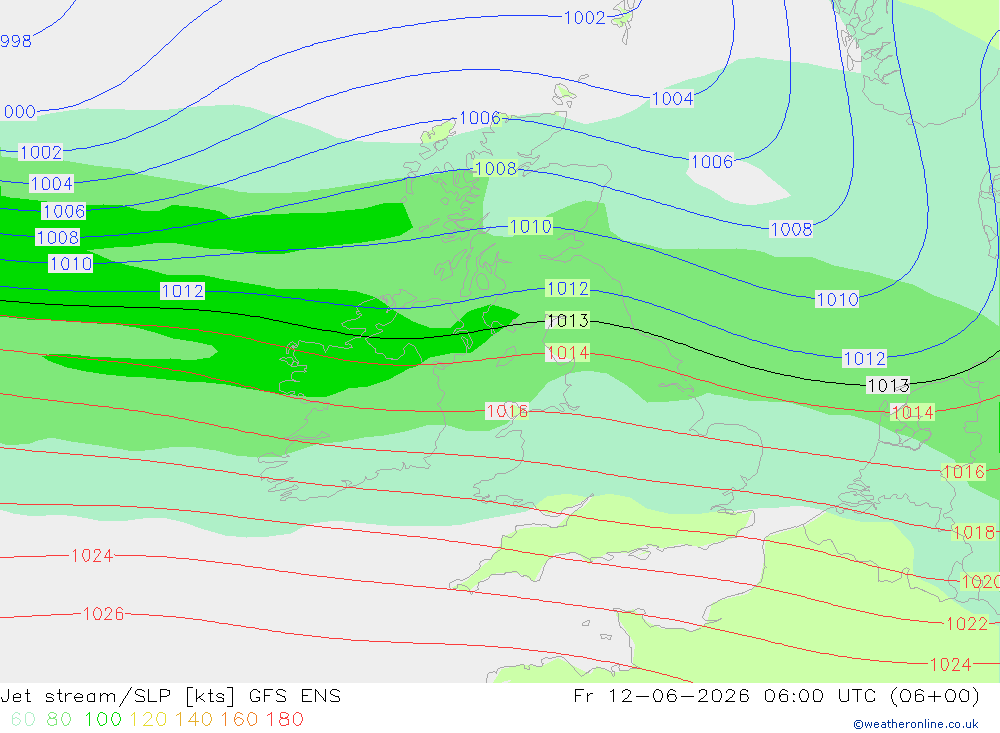Viewport: 1000px width, 733px height.
Task: Select the red 1026 isobar label
Action: (103, 613)
